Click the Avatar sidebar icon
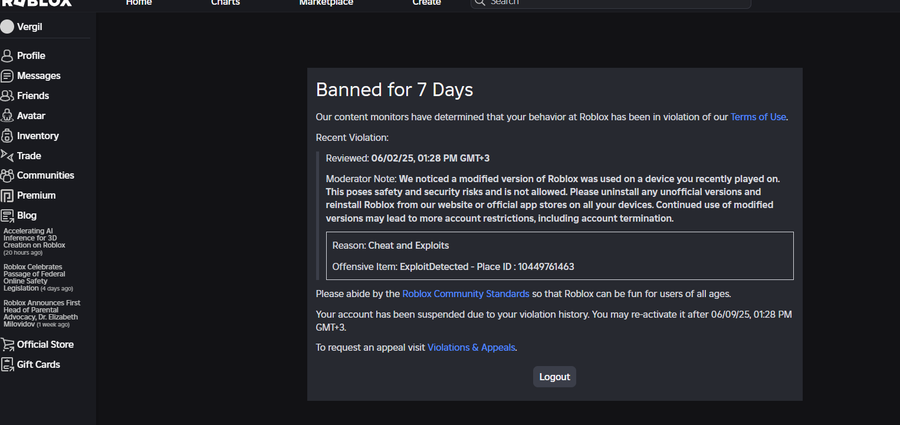900x425 pixels. (x=7, y=115)
